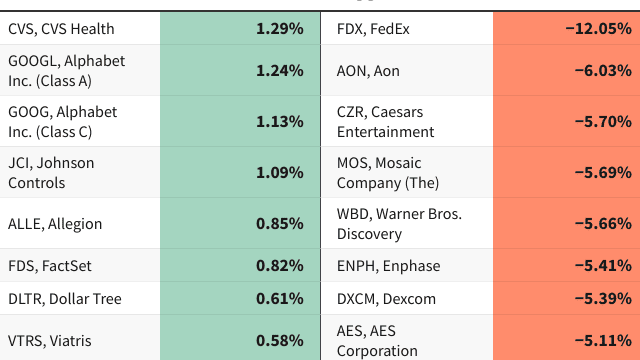Click the JCI Johnson Controls label
Viewport: 640px width, 360px height.
[51, 173]
